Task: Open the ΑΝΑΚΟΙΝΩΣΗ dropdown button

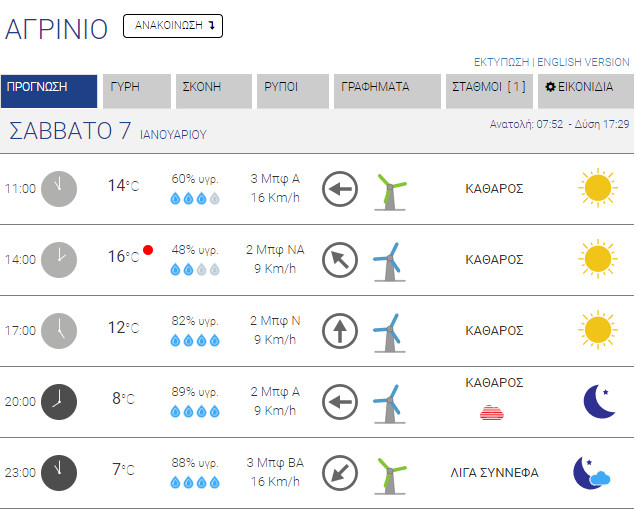Action: [172, 26]
